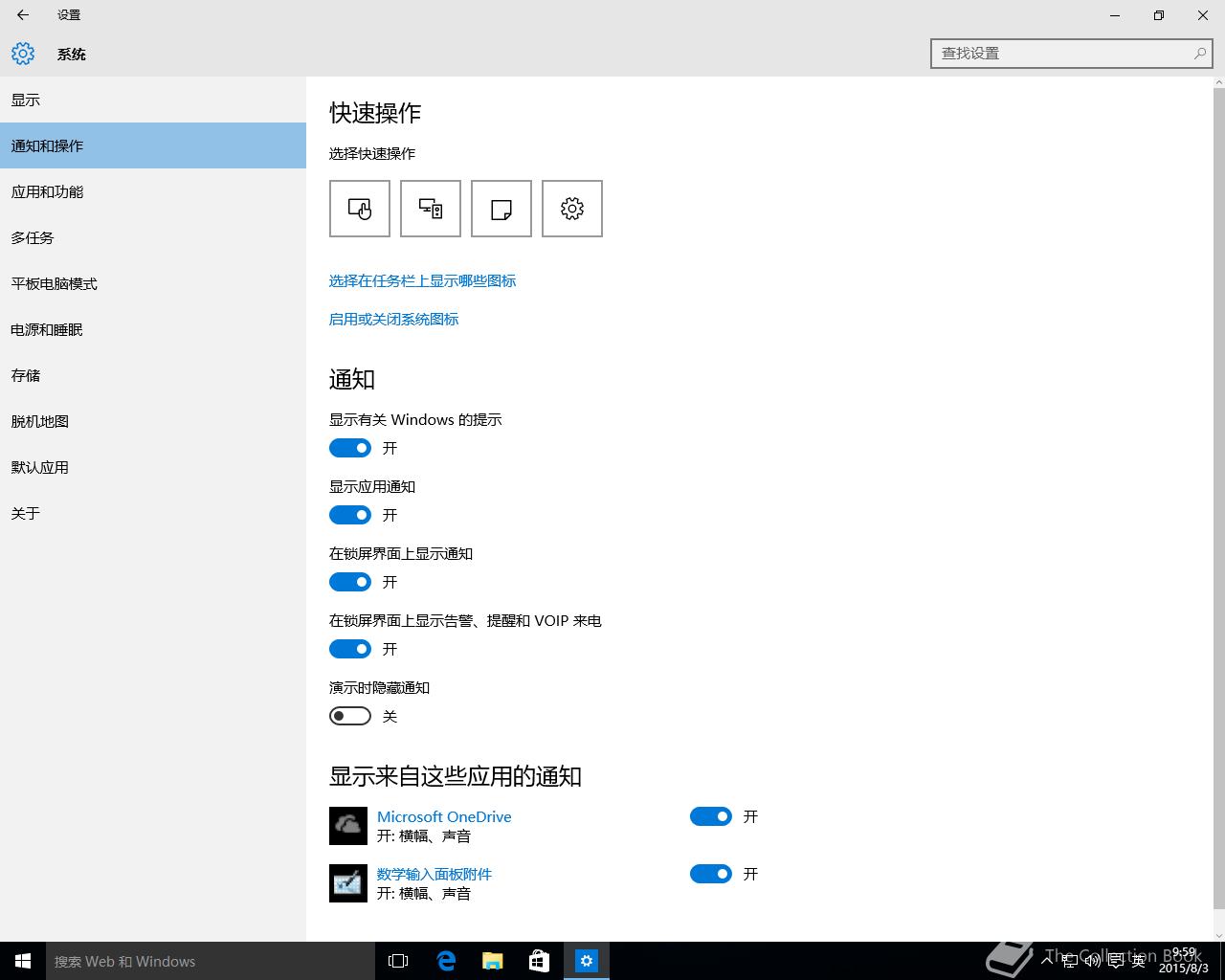This screenshot has width=1225, height=980.
Task: Select 显示 in the left sidebar
Action: 153,100
